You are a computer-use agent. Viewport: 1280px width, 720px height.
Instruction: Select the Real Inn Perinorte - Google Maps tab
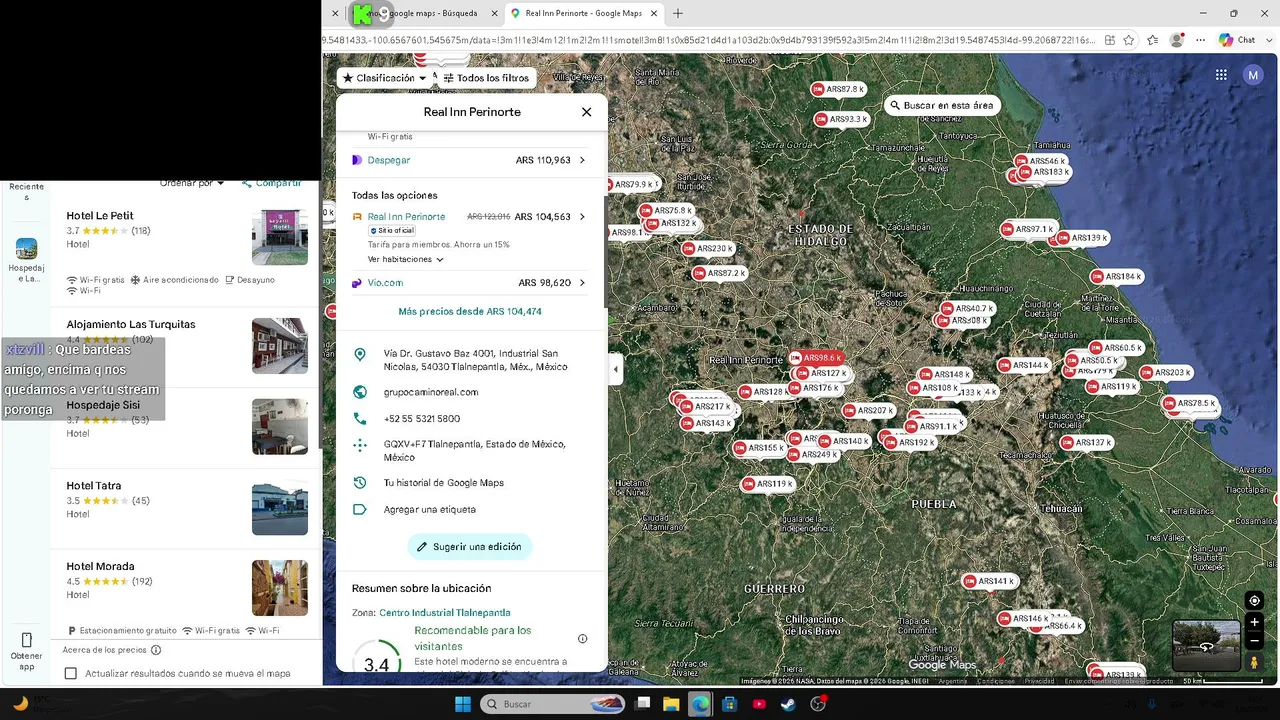[x=582, y=13]
